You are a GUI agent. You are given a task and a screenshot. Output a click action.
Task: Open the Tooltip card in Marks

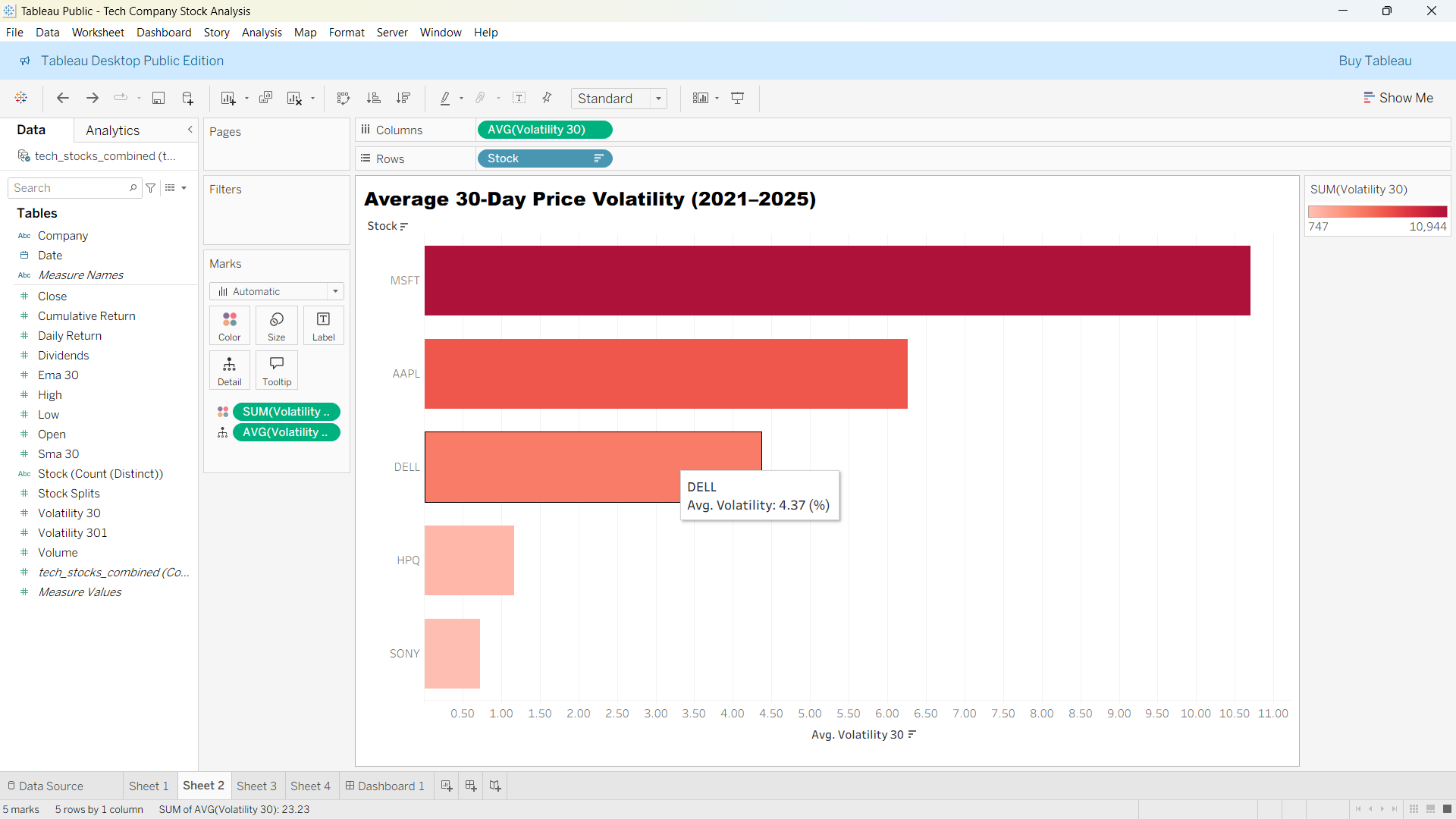[x=277, y=371]
